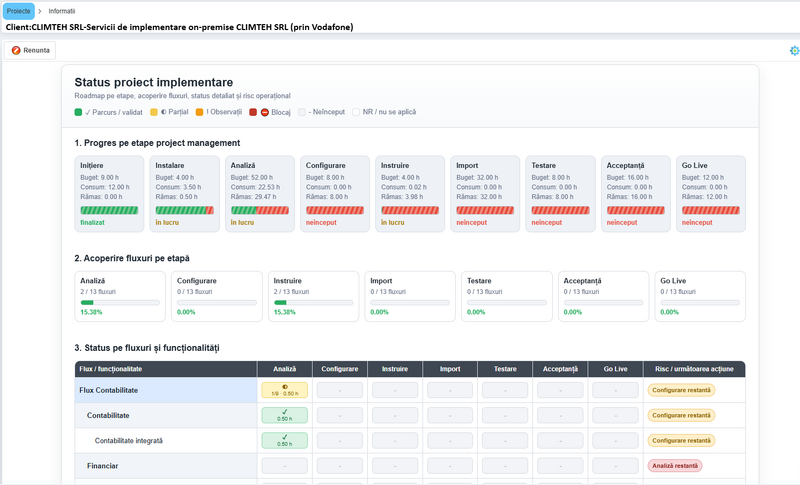Click the Go Live table column header
Viewport: 800px width, 485px height.
point(615,369)
